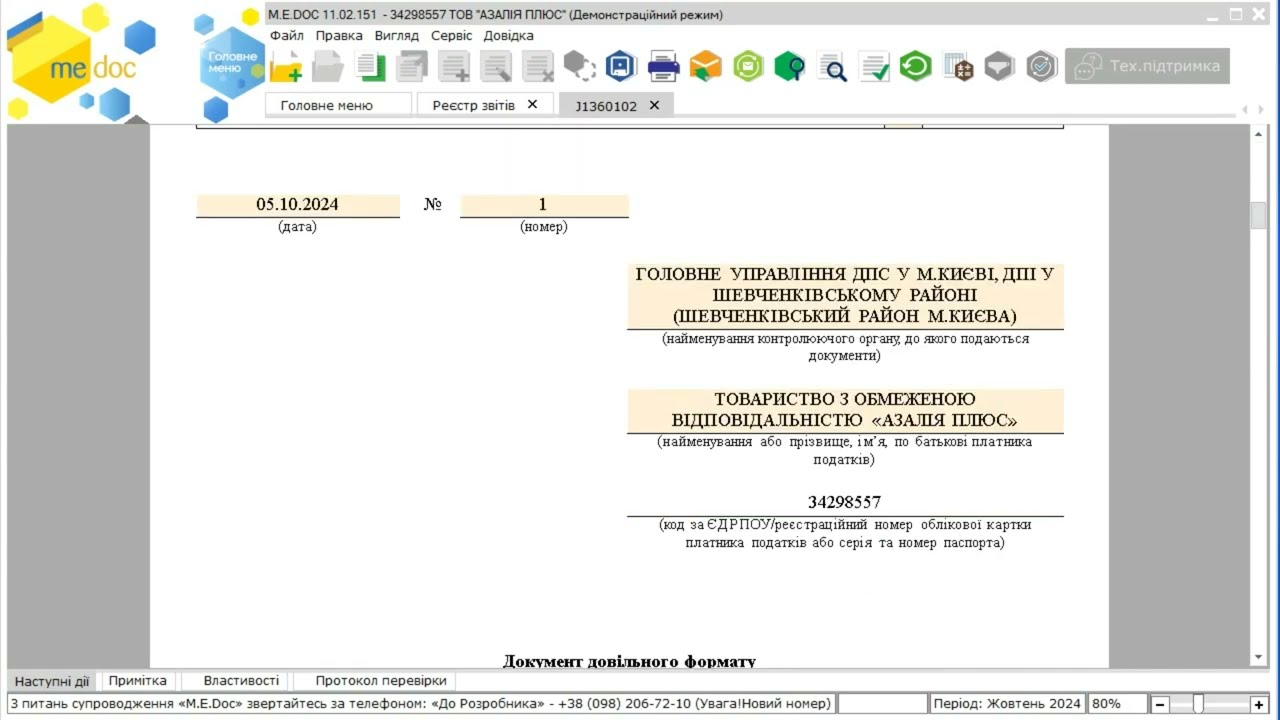This screenshot has height=720, width=1280.
Task: Decrease zoom with the minus button
Action: [1160, 704]
